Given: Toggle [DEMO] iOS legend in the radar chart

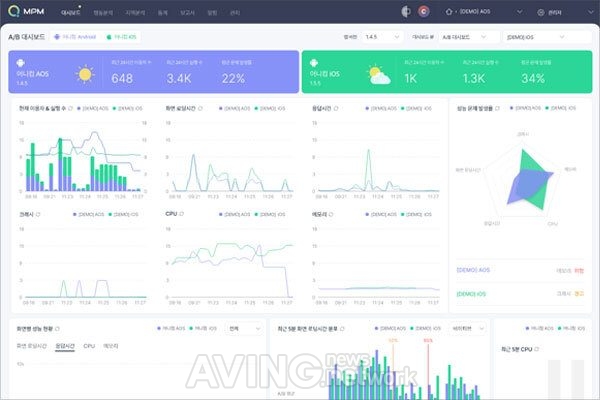Looking at the screenshot, I should click(561, 108).
